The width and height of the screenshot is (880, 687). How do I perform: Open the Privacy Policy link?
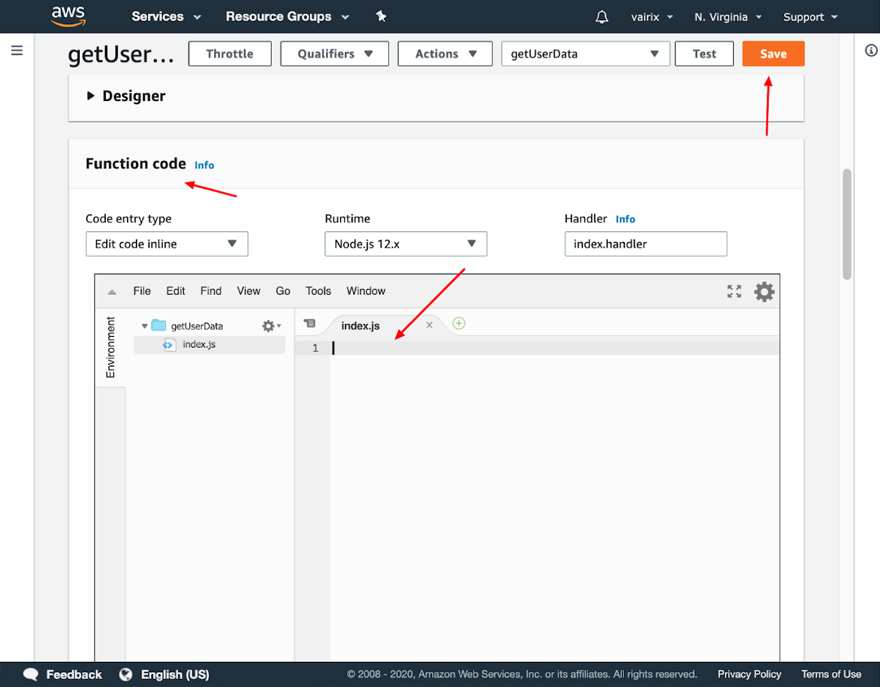pyautogui.click(x=749, y=674)
